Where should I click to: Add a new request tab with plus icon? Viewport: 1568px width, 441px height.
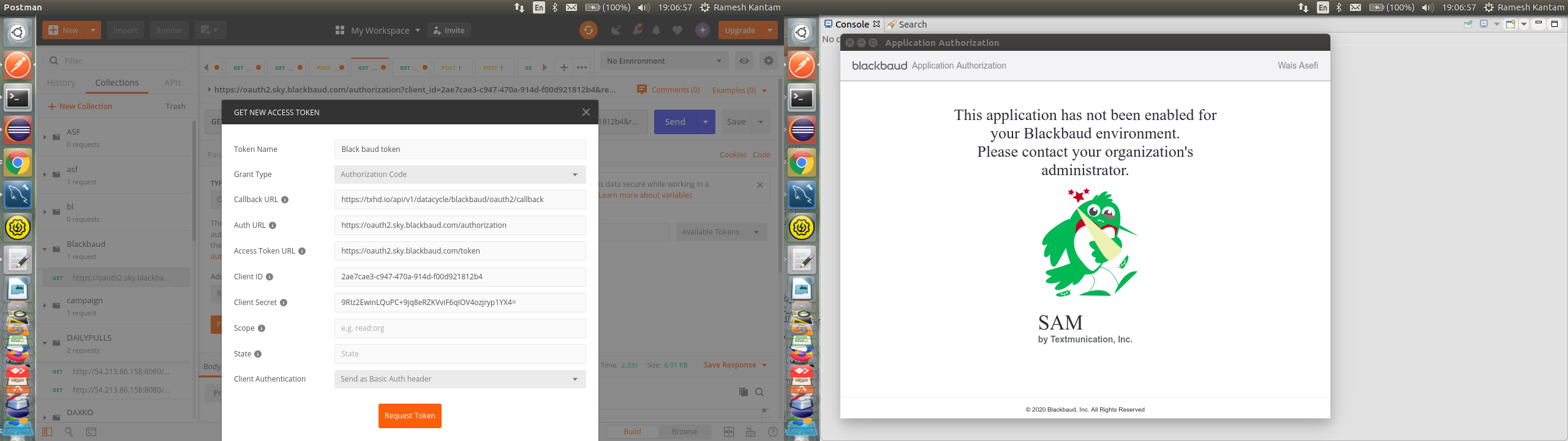[563, 67]
